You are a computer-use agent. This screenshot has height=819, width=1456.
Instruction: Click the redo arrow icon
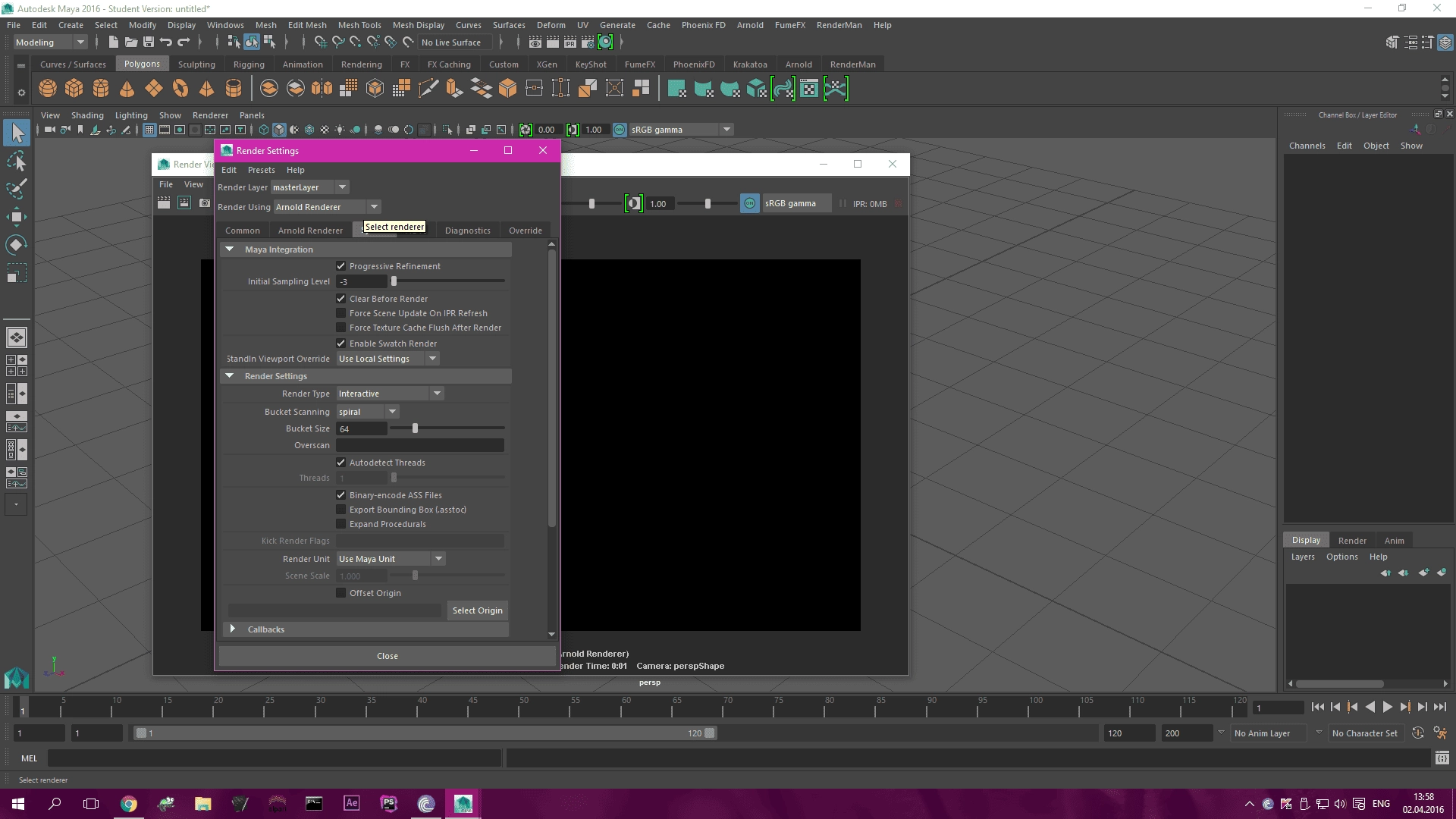(184, 42)
